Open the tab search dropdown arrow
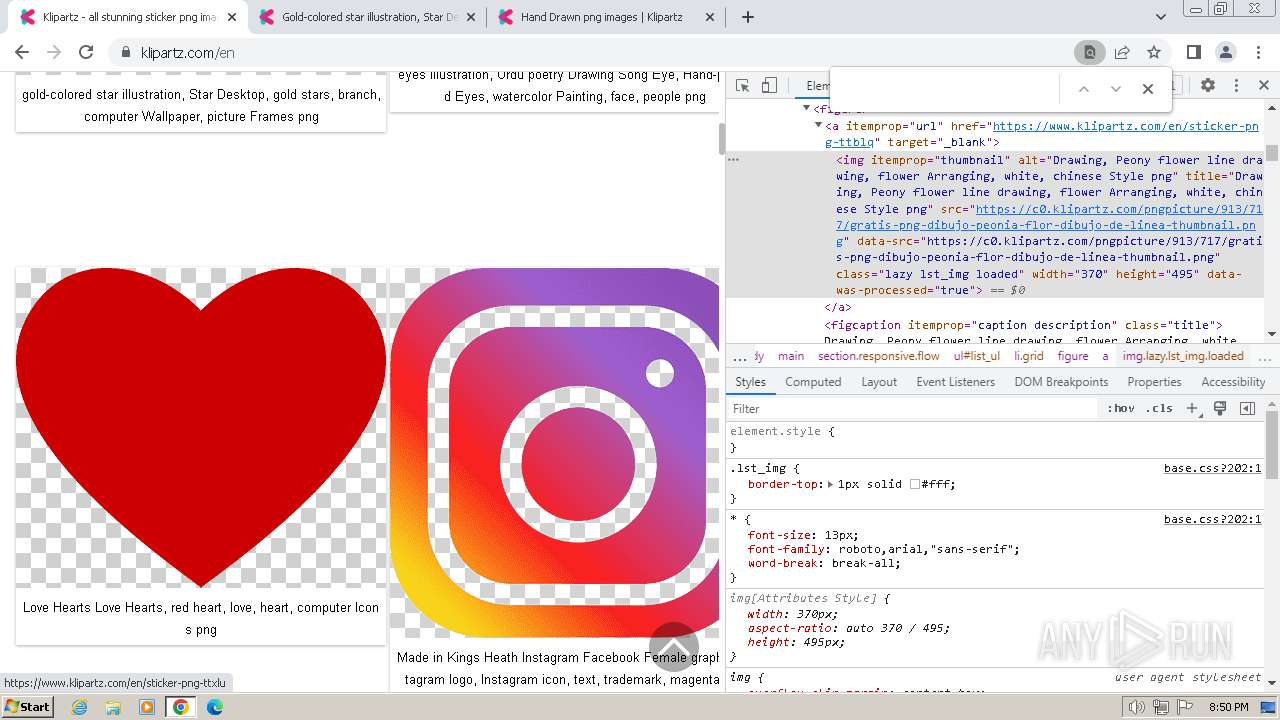This screenshot has width=1280, height=720. pyautogui.click(x=1160, y=17)
